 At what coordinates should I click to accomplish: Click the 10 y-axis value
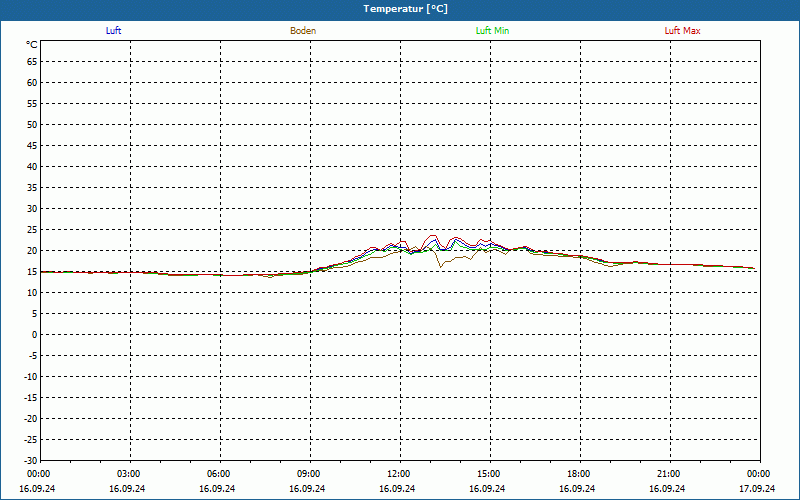click(x=32, y=292)
